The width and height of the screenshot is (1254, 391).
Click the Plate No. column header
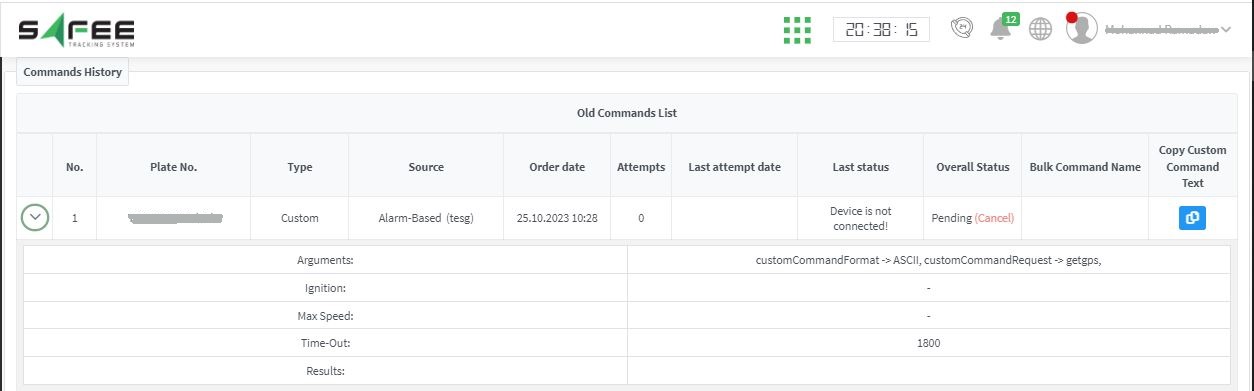point(174,167)
